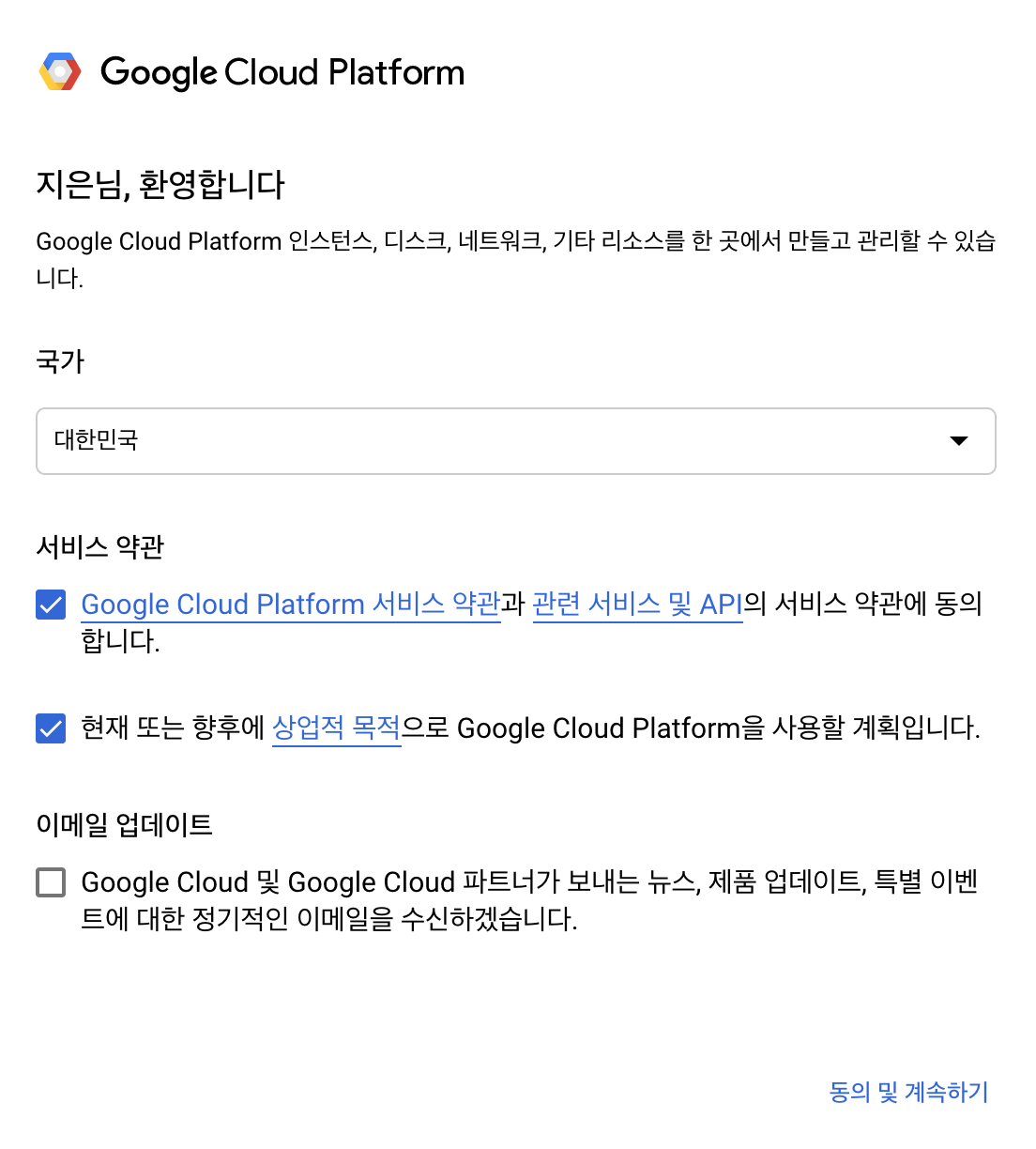Click the 인스턴스, 디스크, 네트워크 description paragraph

[516, 259]
